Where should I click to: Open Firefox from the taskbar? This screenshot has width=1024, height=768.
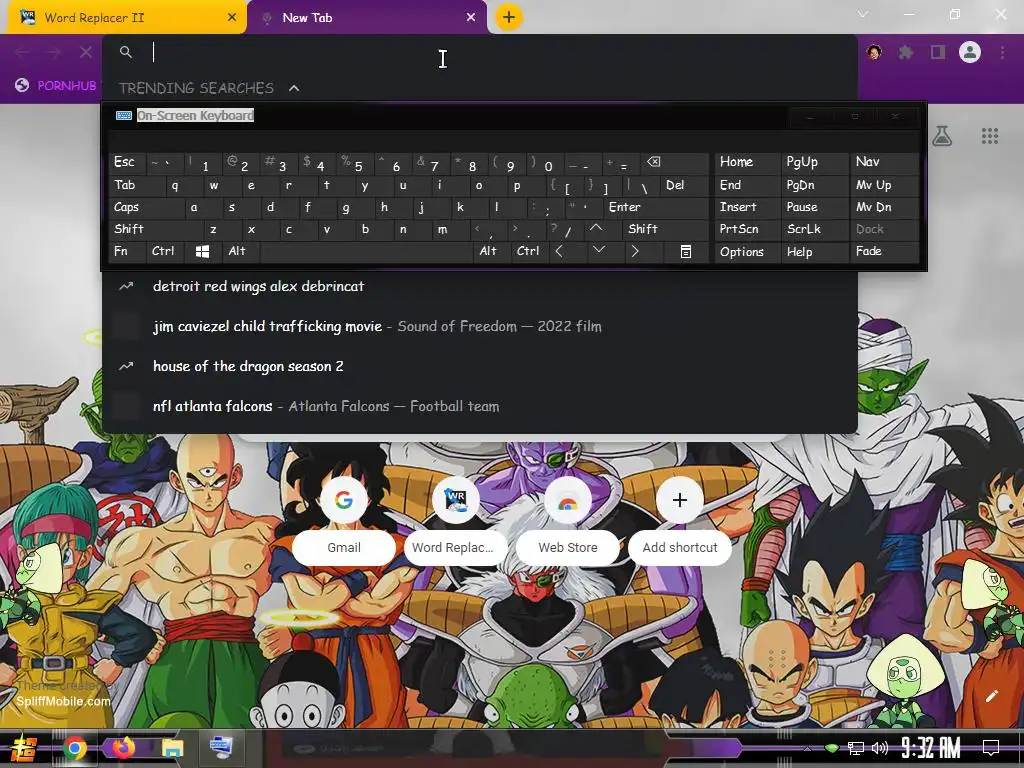[123, 748]
